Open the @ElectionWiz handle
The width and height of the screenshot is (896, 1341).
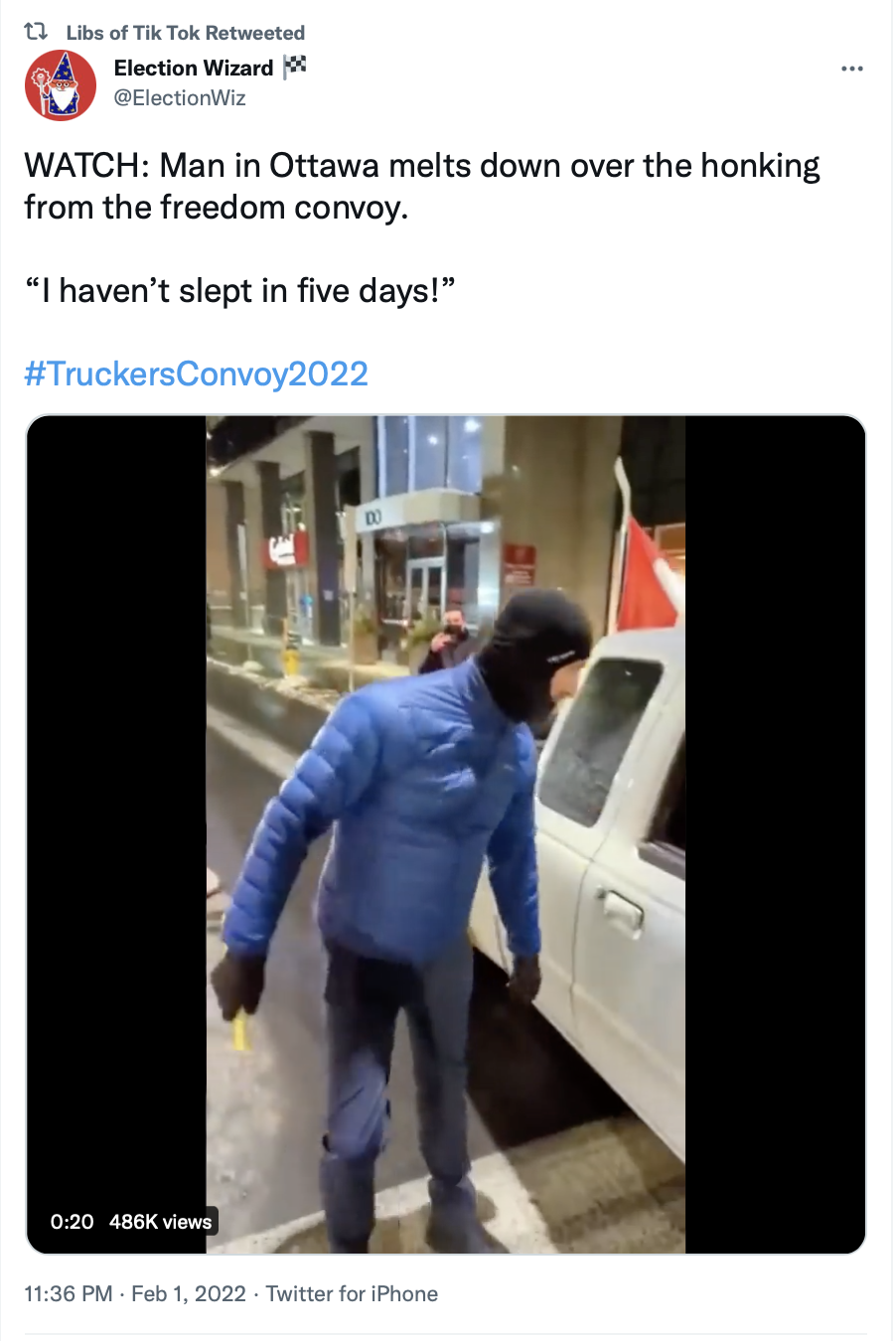pyautogui.click(x=180, y=97)
